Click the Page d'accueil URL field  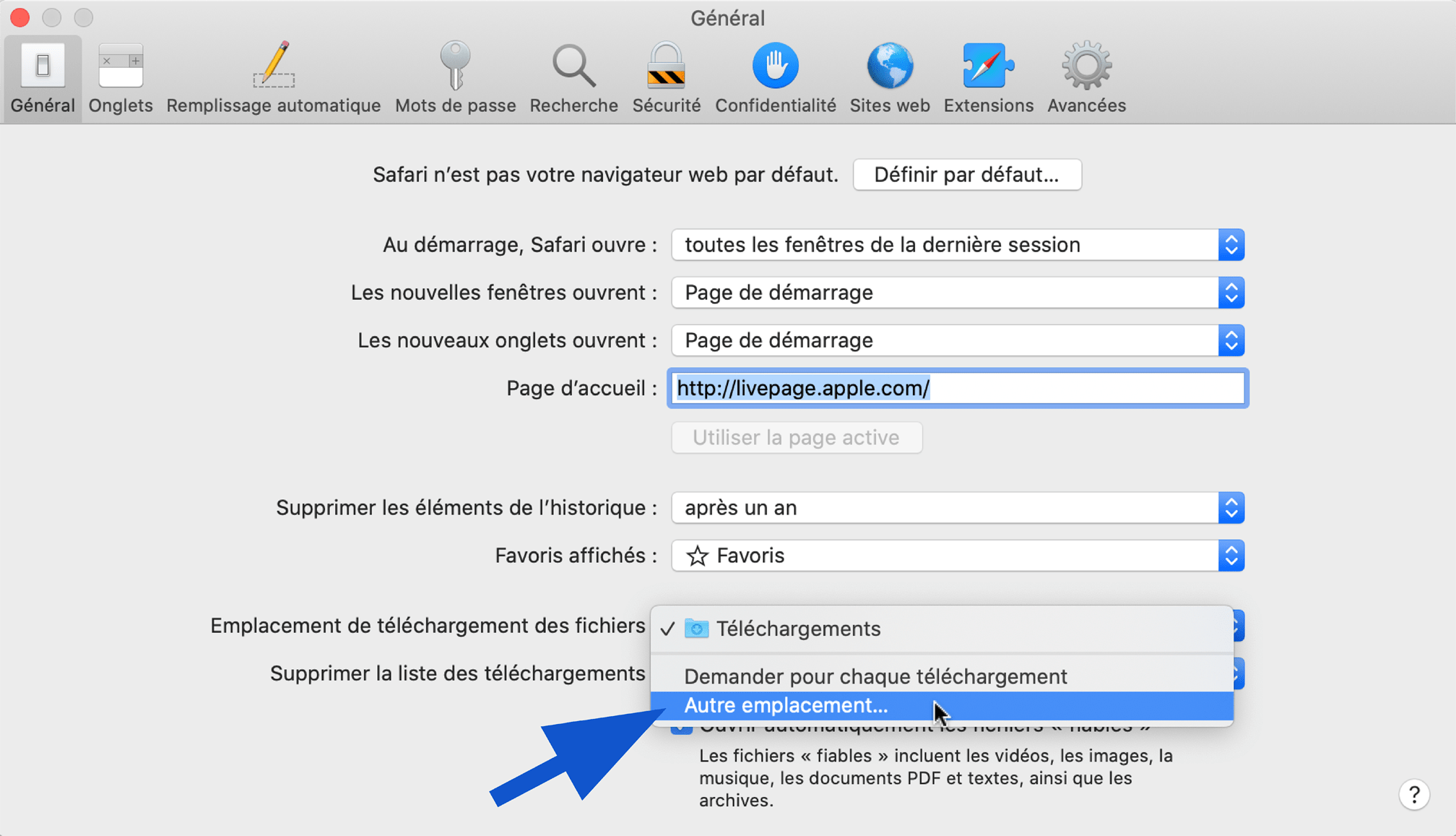click(x=958, y=388)
